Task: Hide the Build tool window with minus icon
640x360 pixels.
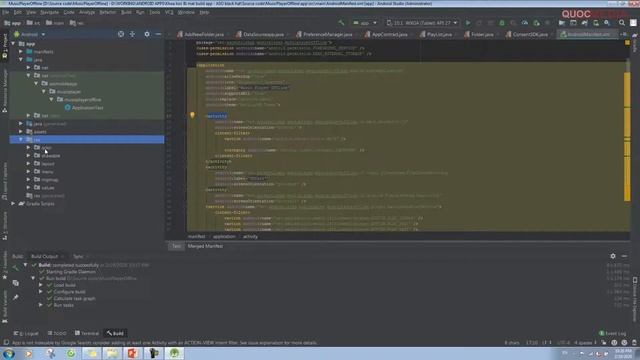Action: [624, 256]
